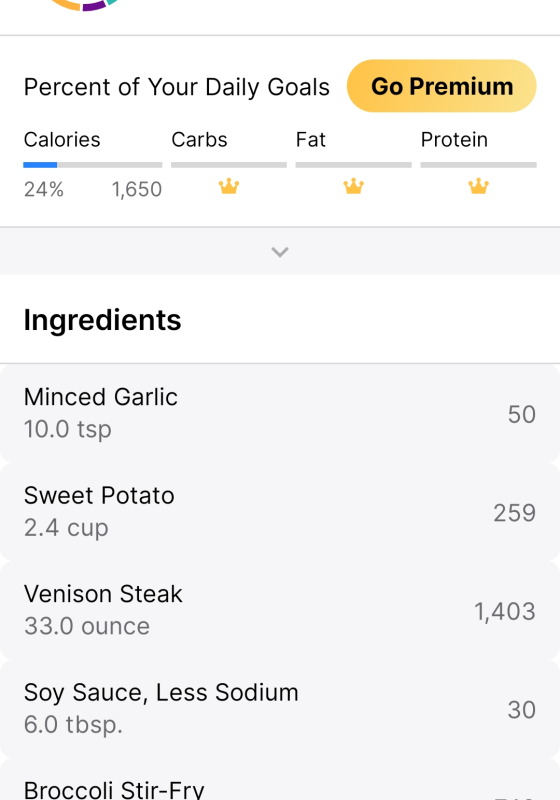Click the Protein premium crown icon
Viewport: 560px width, 800px height.
click(478, 186)
